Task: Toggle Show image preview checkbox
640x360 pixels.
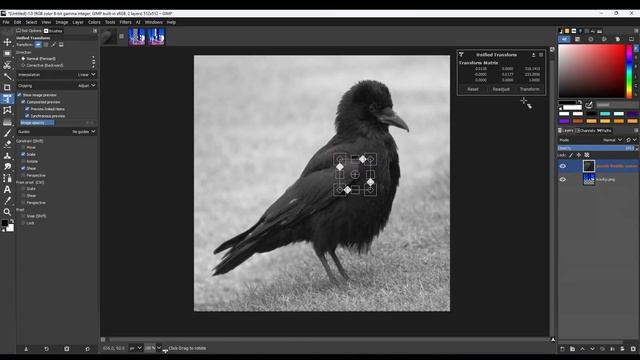Action: pyautogui.click(x=19, y=95)
